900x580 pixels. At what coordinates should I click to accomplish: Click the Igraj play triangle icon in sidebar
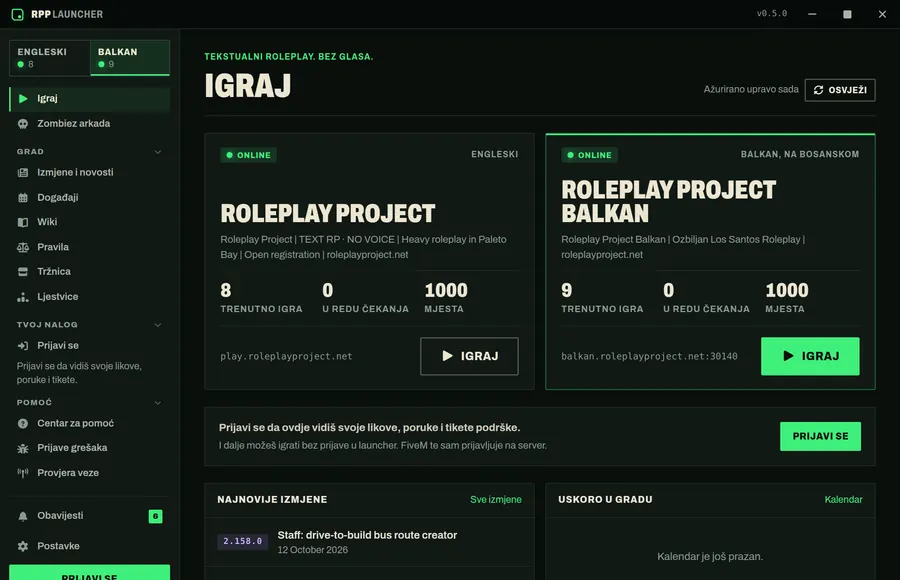point(23,99)
